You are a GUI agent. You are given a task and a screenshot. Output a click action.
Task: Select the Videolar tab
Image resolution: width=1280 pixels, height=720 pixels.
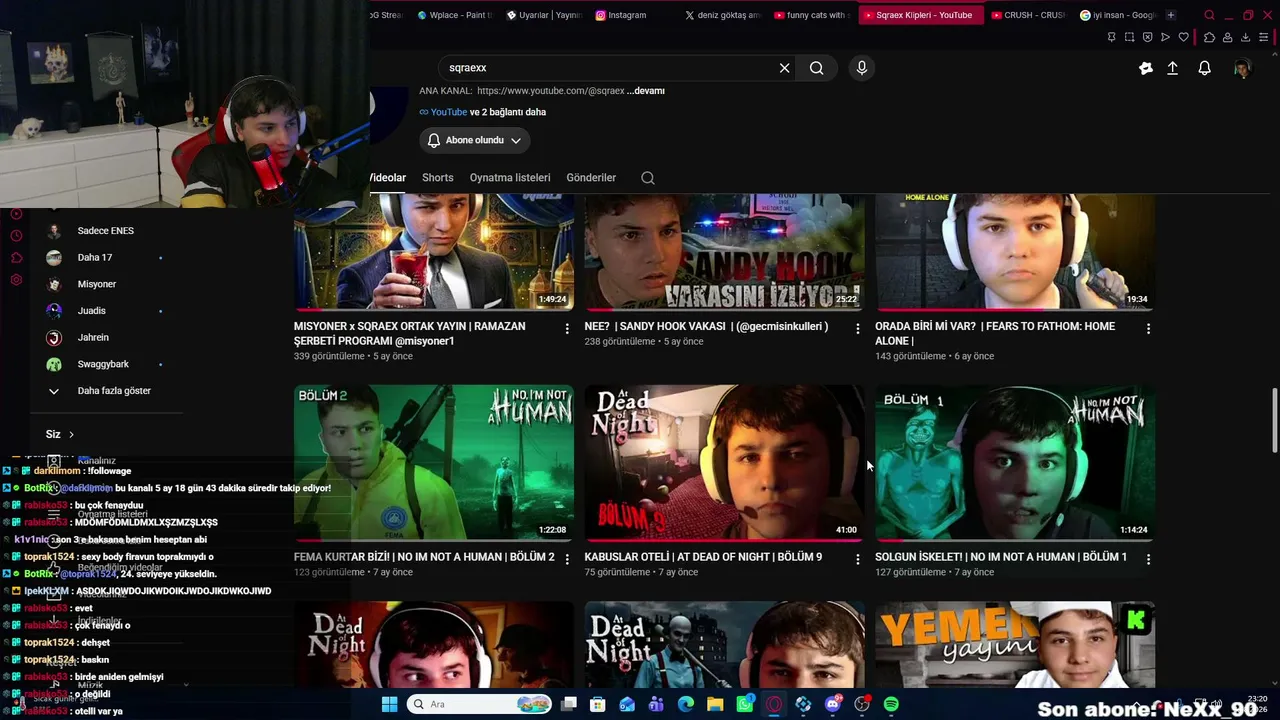click(x=388, y=178)
